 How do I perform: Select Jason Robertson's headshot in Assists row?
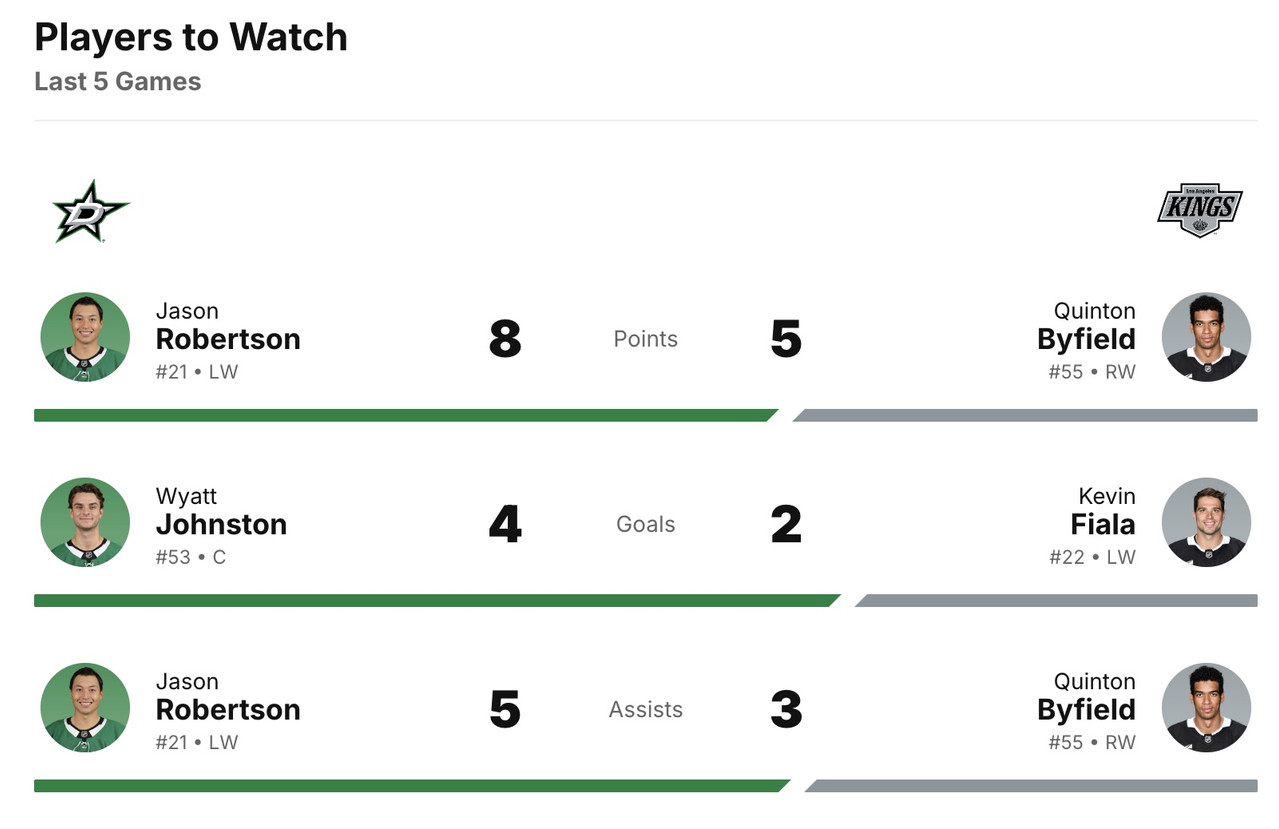tap(85, 707)
